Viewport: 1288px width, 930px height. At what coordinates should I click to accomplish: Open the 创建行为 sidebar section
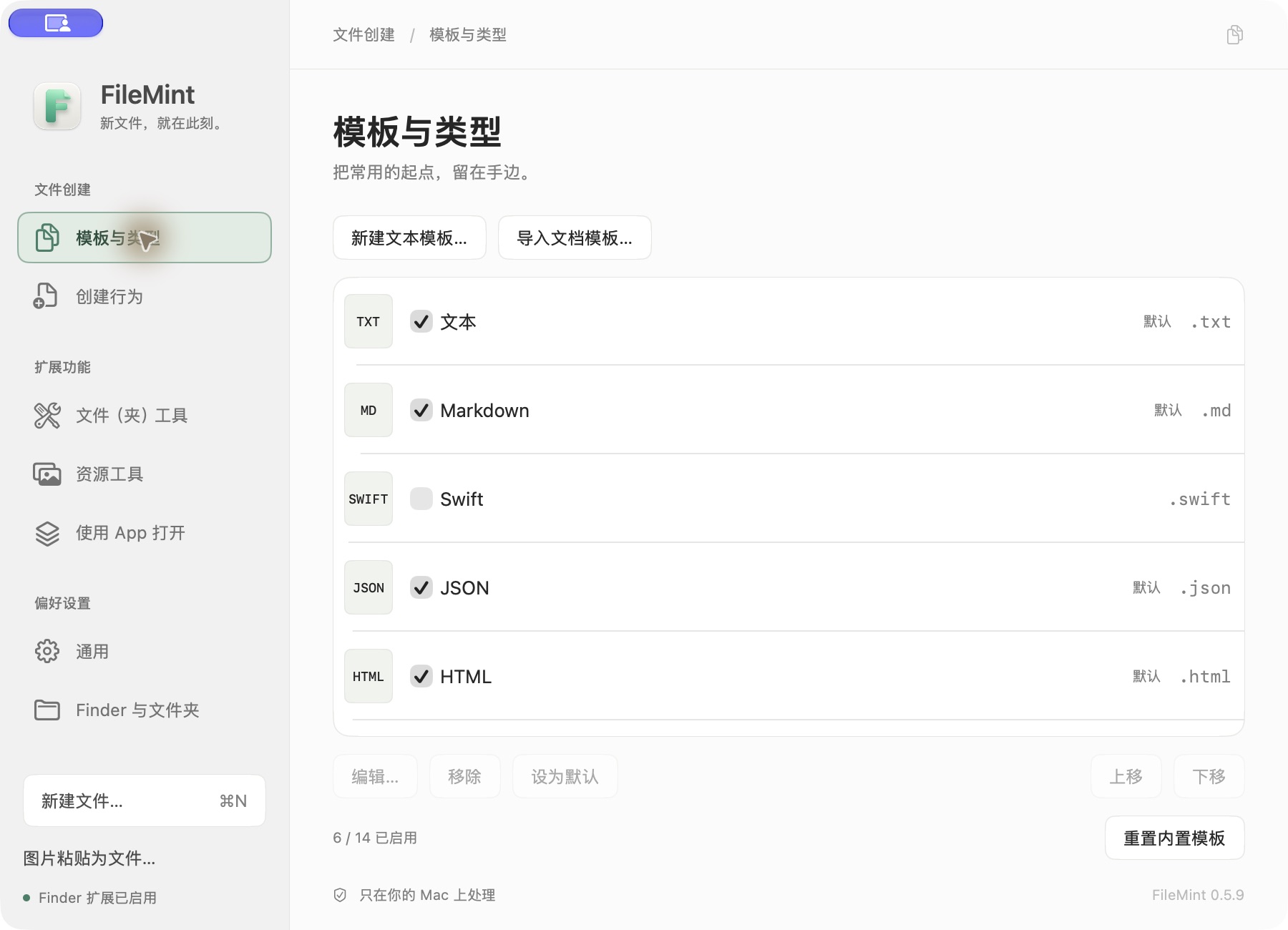[145, 296]
